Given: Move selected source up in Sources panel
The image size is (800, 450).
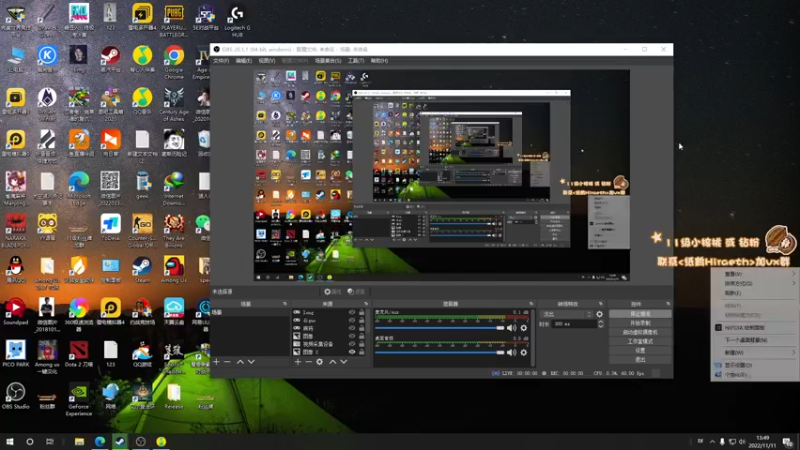Looking at the screenshot, I should [333, 362].
